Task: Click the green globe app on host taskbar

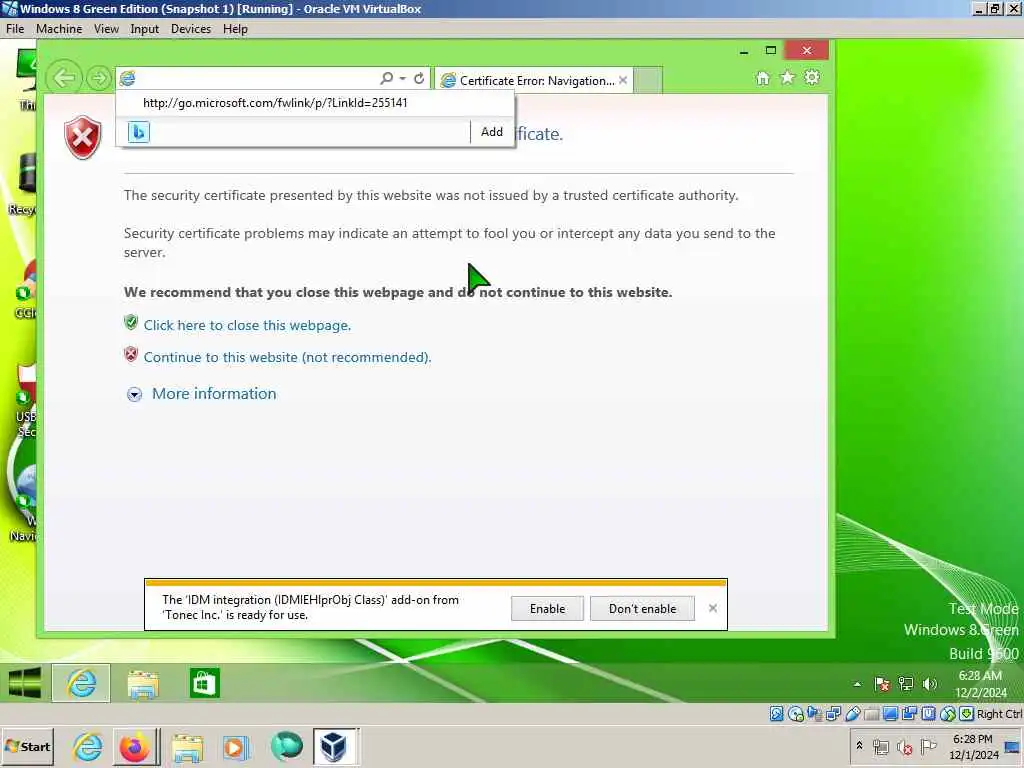Action: coord(286,746)
